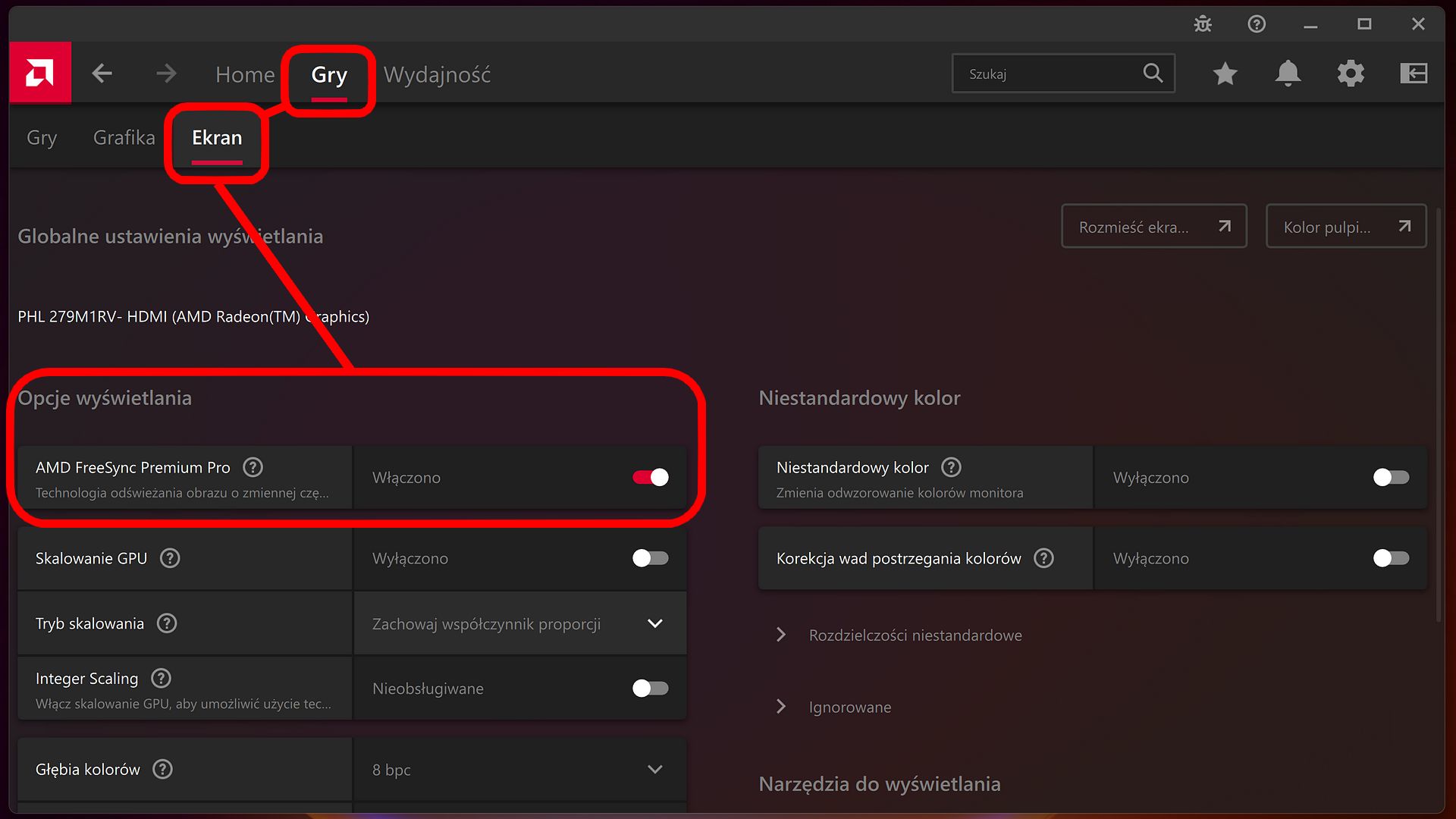
Task: Enable Korekcja wad postrzegania kolorów toggle
Action: tap(1391, 558)
